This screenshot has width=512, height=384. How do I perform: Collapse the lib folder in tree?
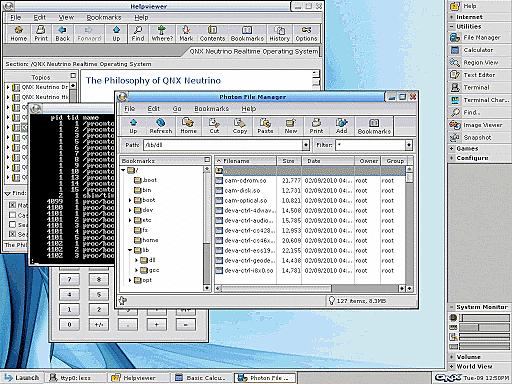pos(130,250)
